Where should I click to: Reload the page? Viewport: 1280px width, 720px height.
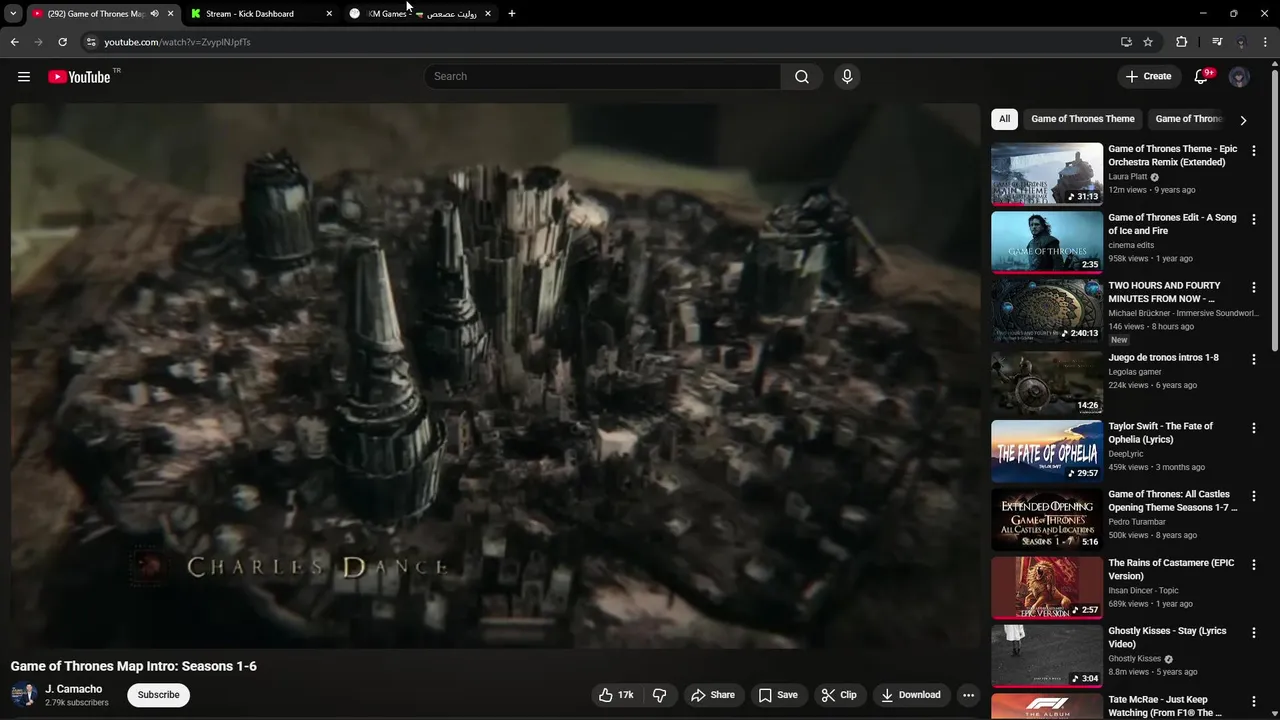pyautogui.click(x=62, y=42)
